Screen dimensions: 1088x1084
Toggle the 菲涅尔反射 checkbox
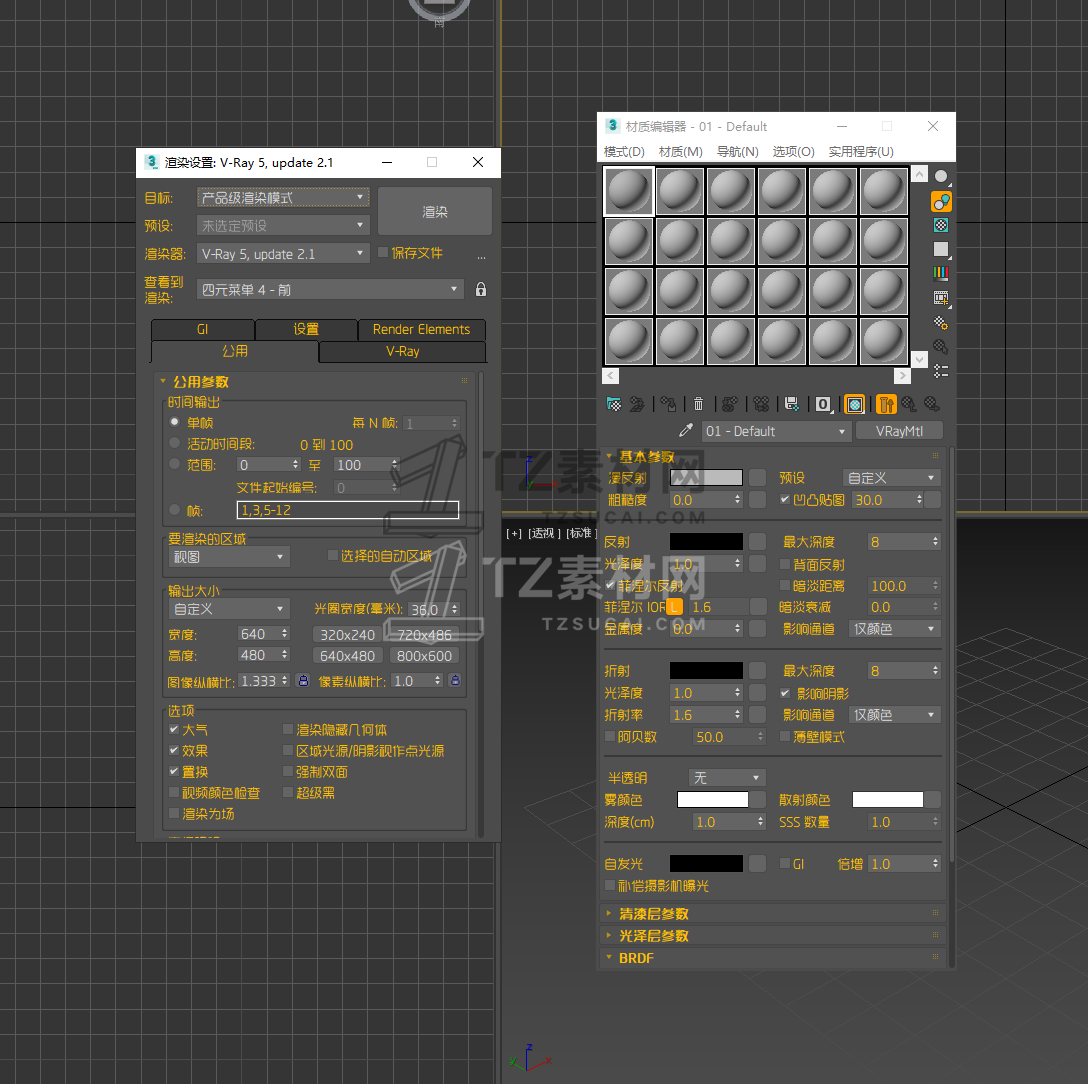pyautogui.click(x=610, y=586)
